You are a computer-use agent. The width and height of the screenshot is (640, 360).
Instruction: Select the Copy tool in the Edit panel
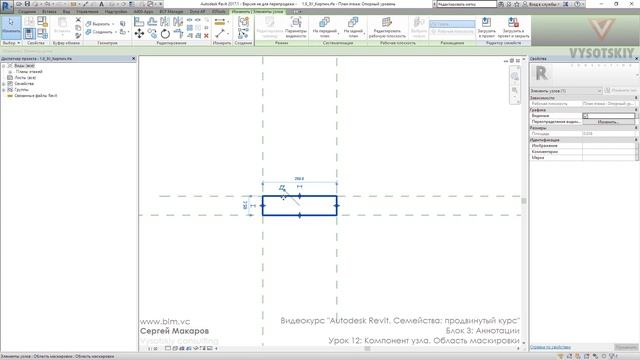pyautogui.click(x=152, y=33)
